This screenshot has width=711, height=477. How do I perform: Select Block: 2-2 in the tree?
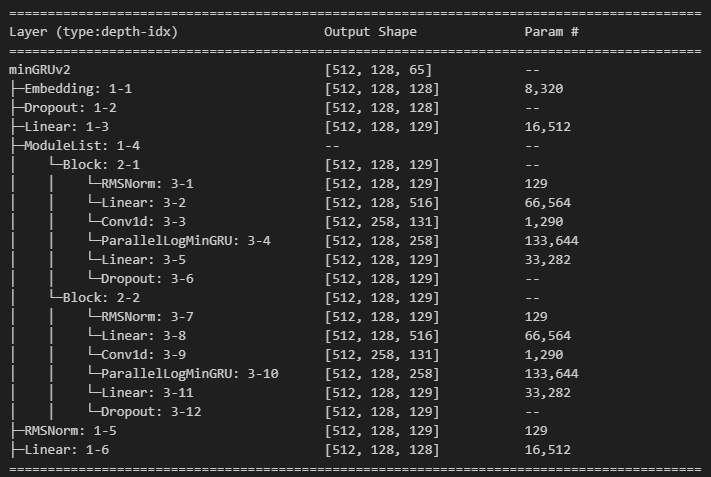coord(101,298)
